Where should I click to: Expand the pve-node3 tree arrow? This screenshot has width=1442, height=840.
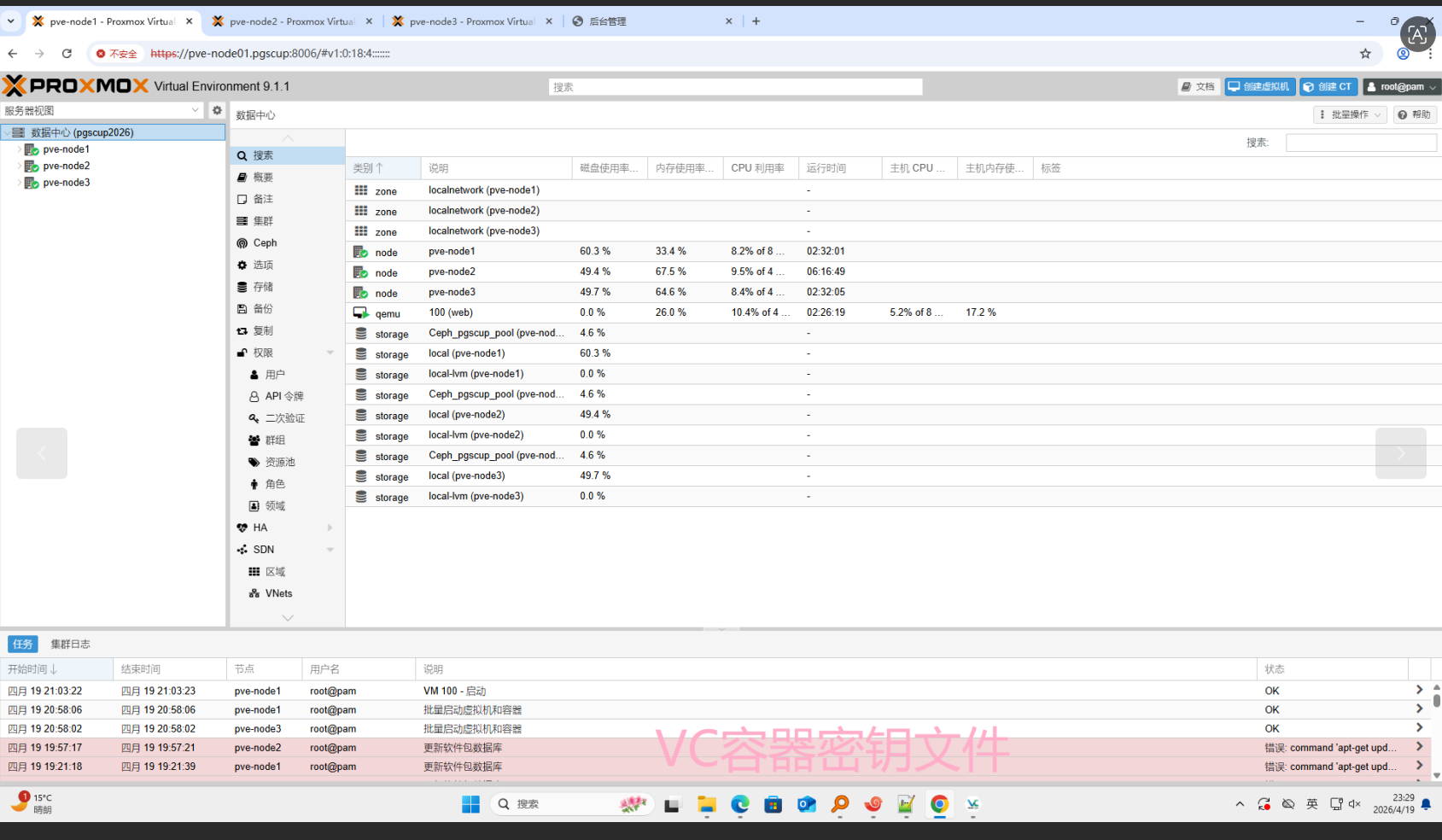pyautogui.click(x=20, y=183)
